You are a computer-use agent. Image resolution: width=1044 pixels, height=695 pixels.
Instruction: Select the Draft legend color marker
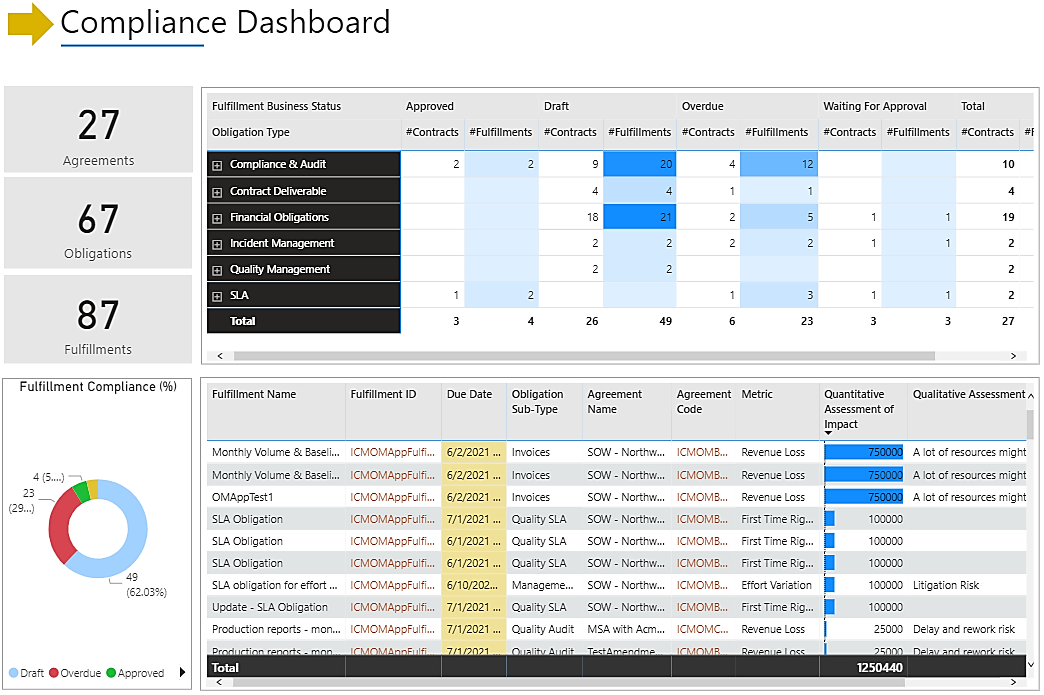(x=14, y=673)
